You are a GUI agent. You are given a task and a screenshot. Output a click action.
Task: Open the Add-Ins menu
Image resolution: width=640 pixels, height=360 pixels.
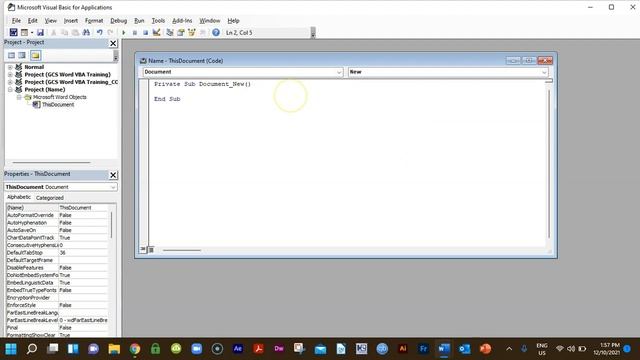coord(182,20)
